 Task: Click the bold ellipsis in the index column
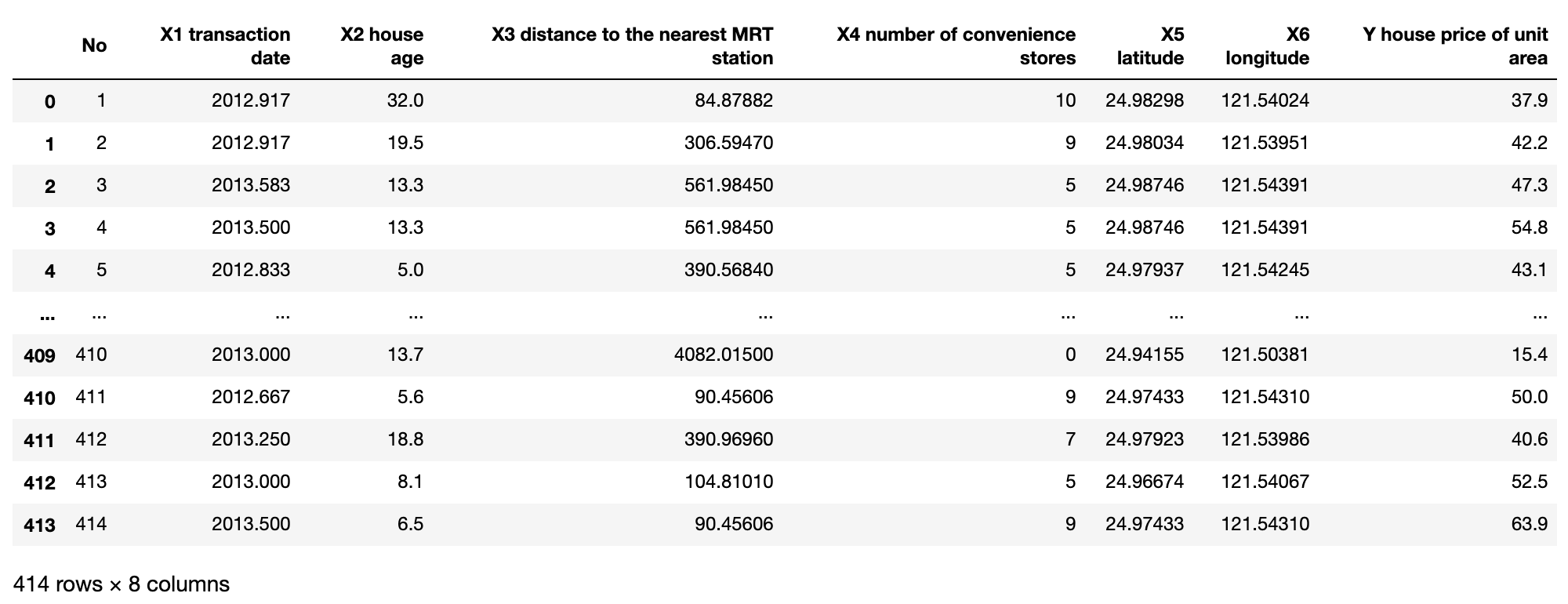(46, 316)
